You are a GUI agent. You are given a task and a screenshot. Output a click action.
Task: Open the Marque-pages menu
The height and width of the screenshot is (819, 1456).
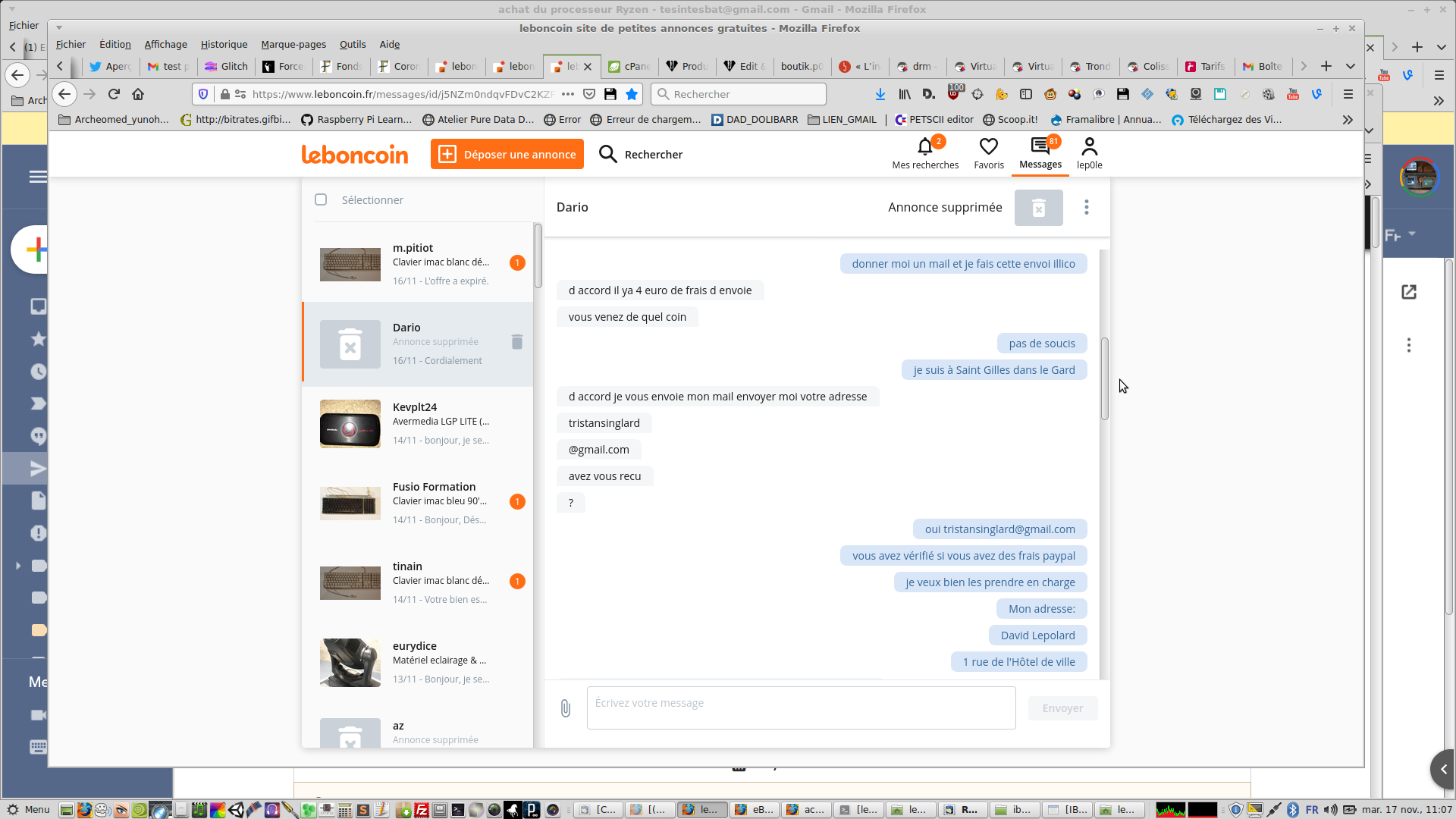[293, 45]
